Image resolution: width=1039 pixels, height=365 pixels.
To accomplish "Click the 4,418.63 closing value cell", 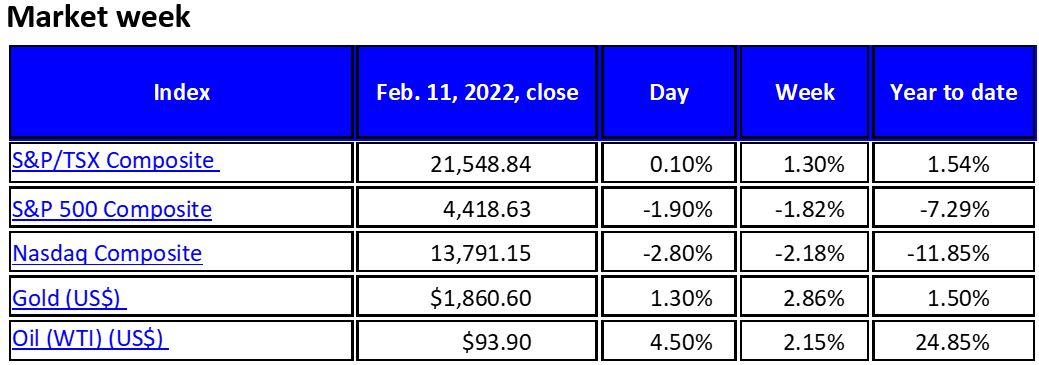I will pyautogui.click(x=477, y=209).
